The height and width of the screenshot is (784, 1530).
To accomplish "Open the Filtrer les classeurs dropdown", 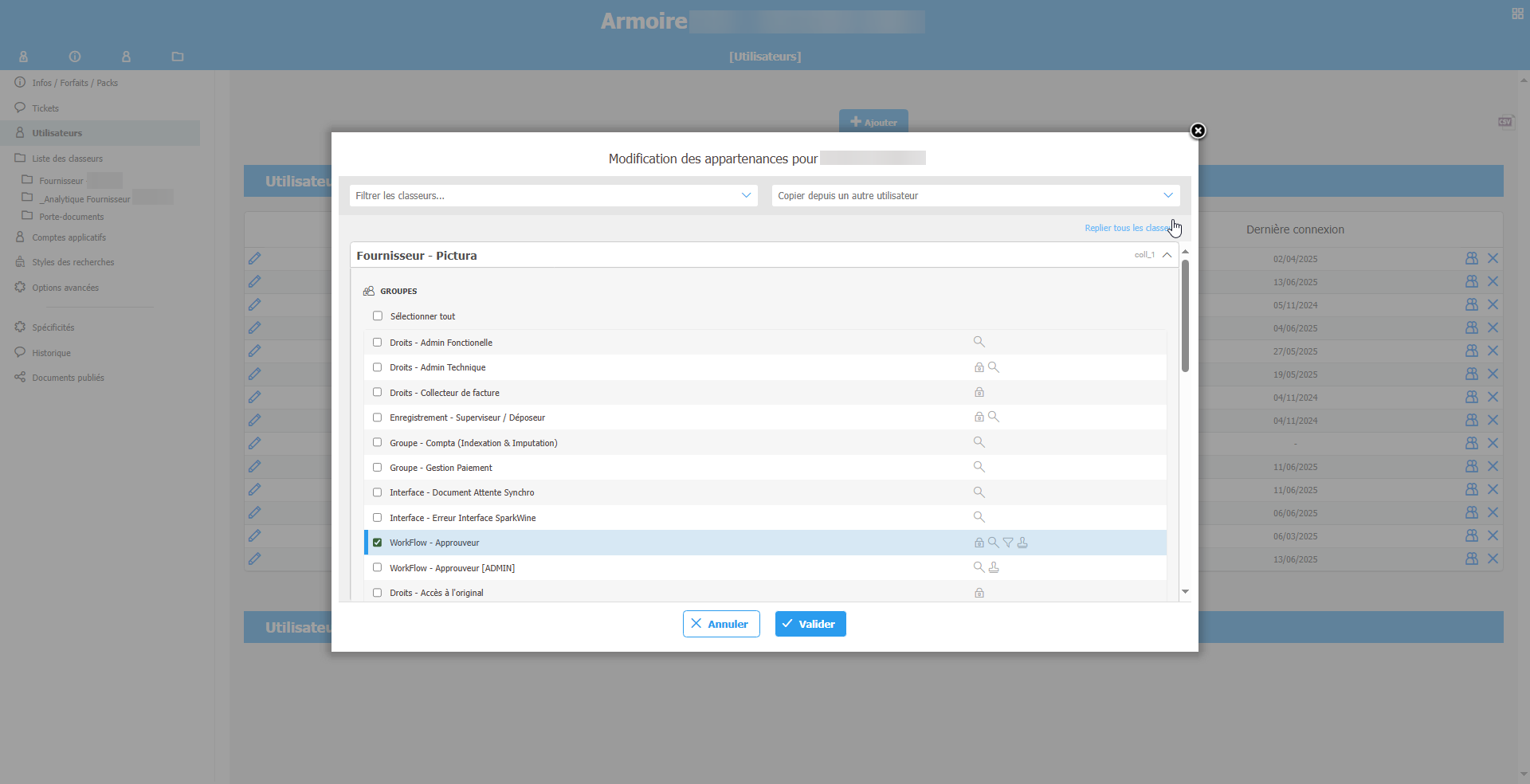I will click(x=553, y=196).
